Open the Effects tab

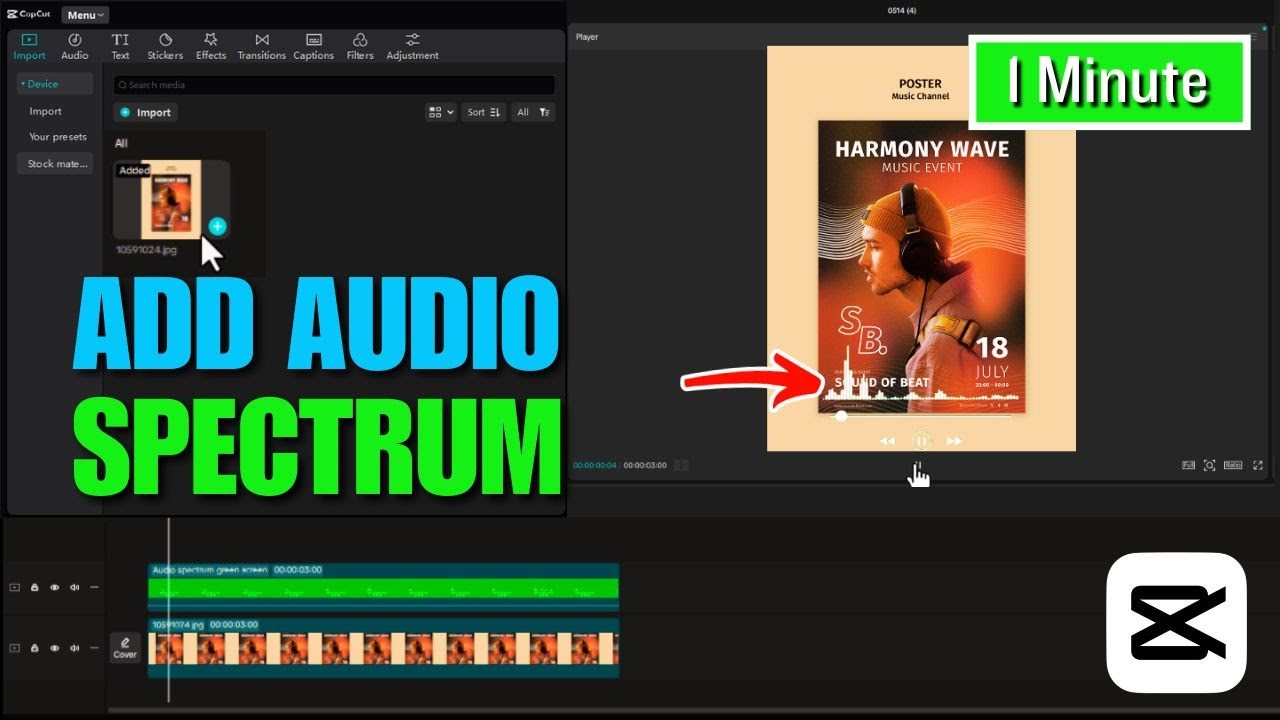pos(211,46)
